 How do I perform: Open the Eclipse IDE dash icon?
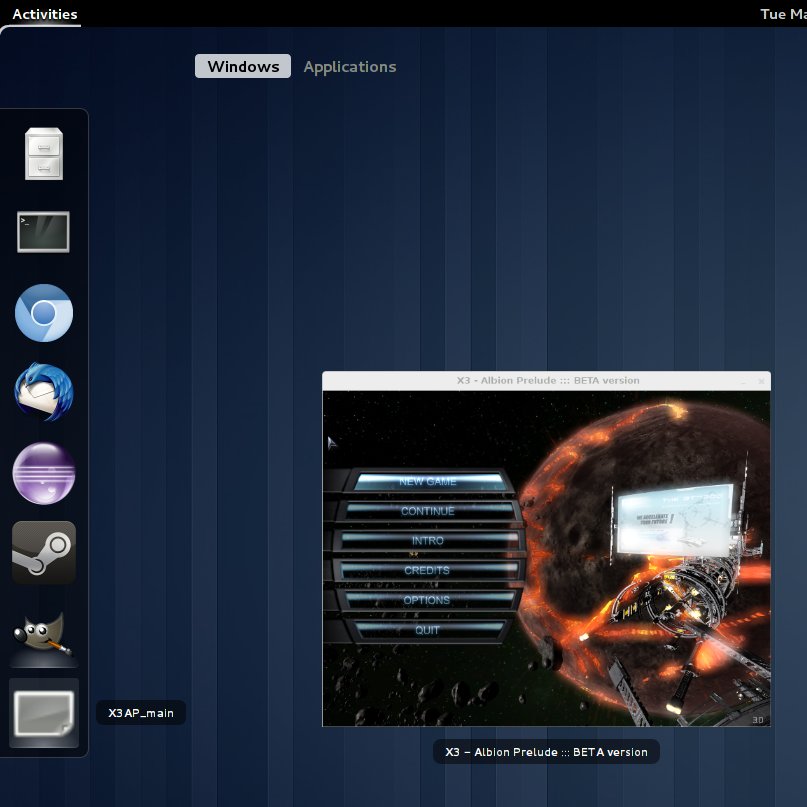point(44,473)
